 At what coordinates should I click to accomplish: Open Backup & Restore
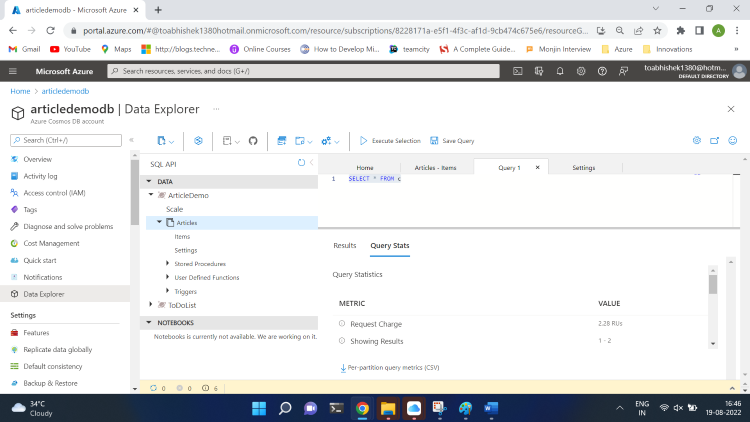50,383
